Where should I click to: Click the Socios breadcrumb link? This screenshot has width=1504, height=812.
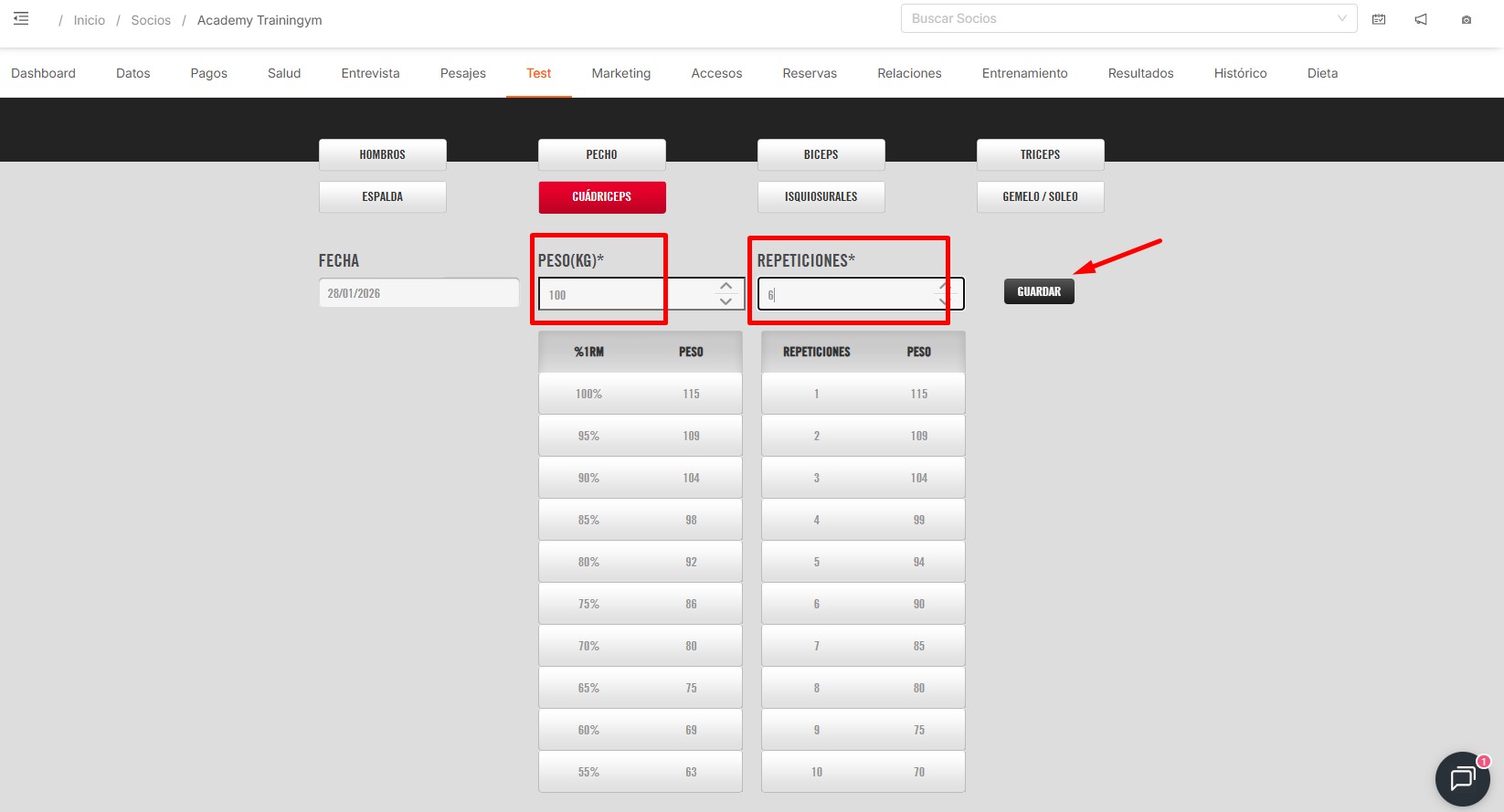click(151, 20)
